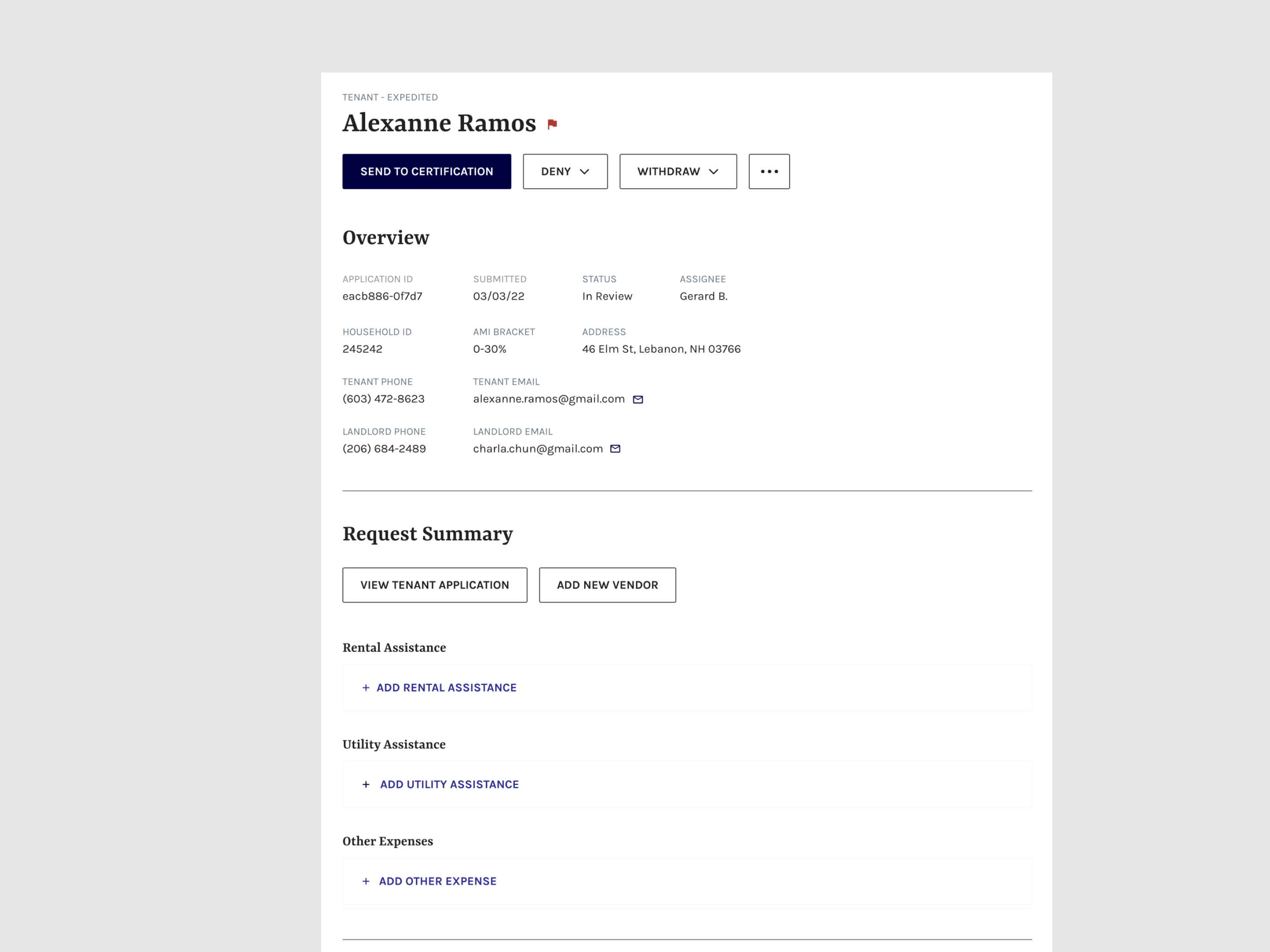Open the DENY dropdown chevron
This screenshot has height=952, width=1270.
point(586,171)
